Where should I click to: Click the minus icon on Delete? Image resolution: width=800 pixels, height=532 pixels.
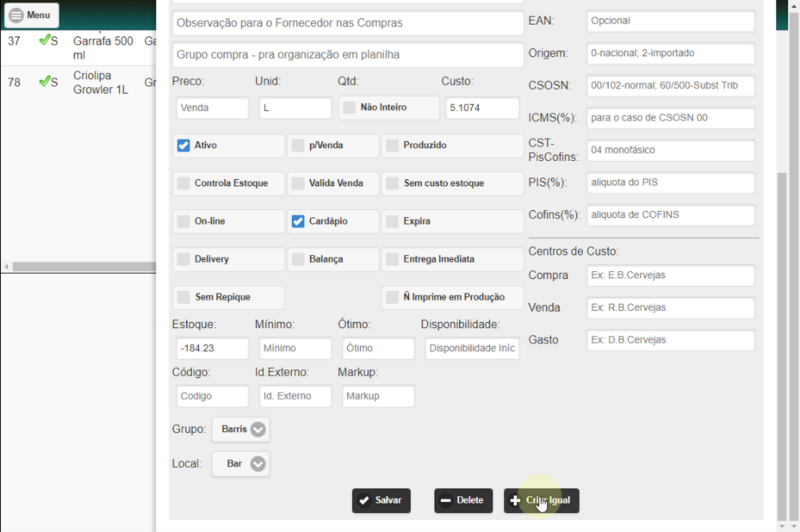coord(445,500)
